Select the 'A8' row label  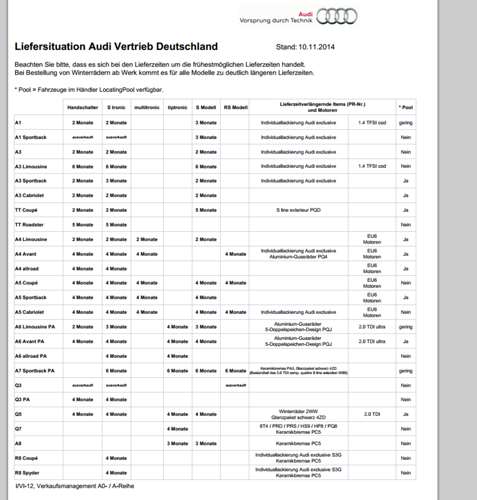pos(18,444)
